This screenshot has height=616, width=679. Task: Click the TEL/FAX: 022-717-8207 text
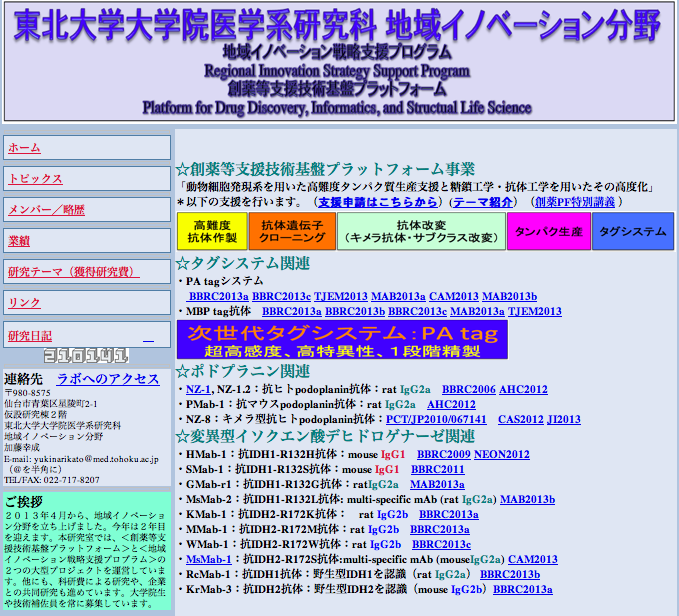point(52,480)
